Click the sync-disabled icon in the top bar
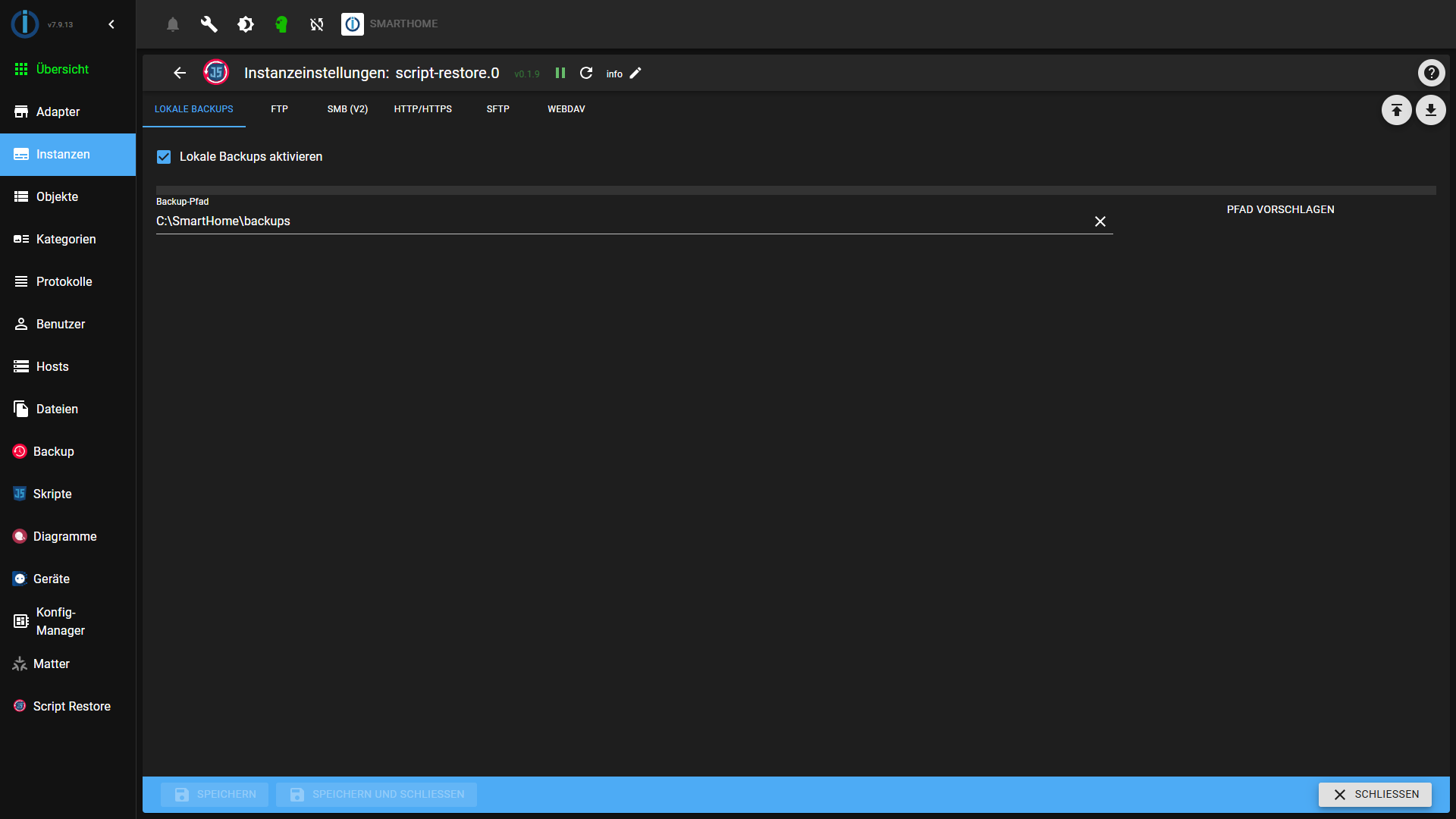The height and width of the screenshot is (819, 1456). [317, 24]
